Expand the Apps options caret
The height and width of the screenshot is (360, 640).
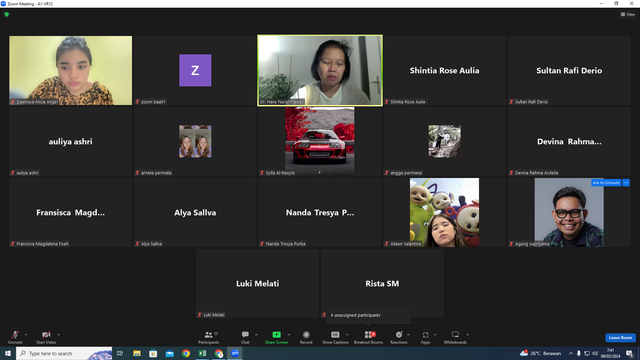point(435,335)
